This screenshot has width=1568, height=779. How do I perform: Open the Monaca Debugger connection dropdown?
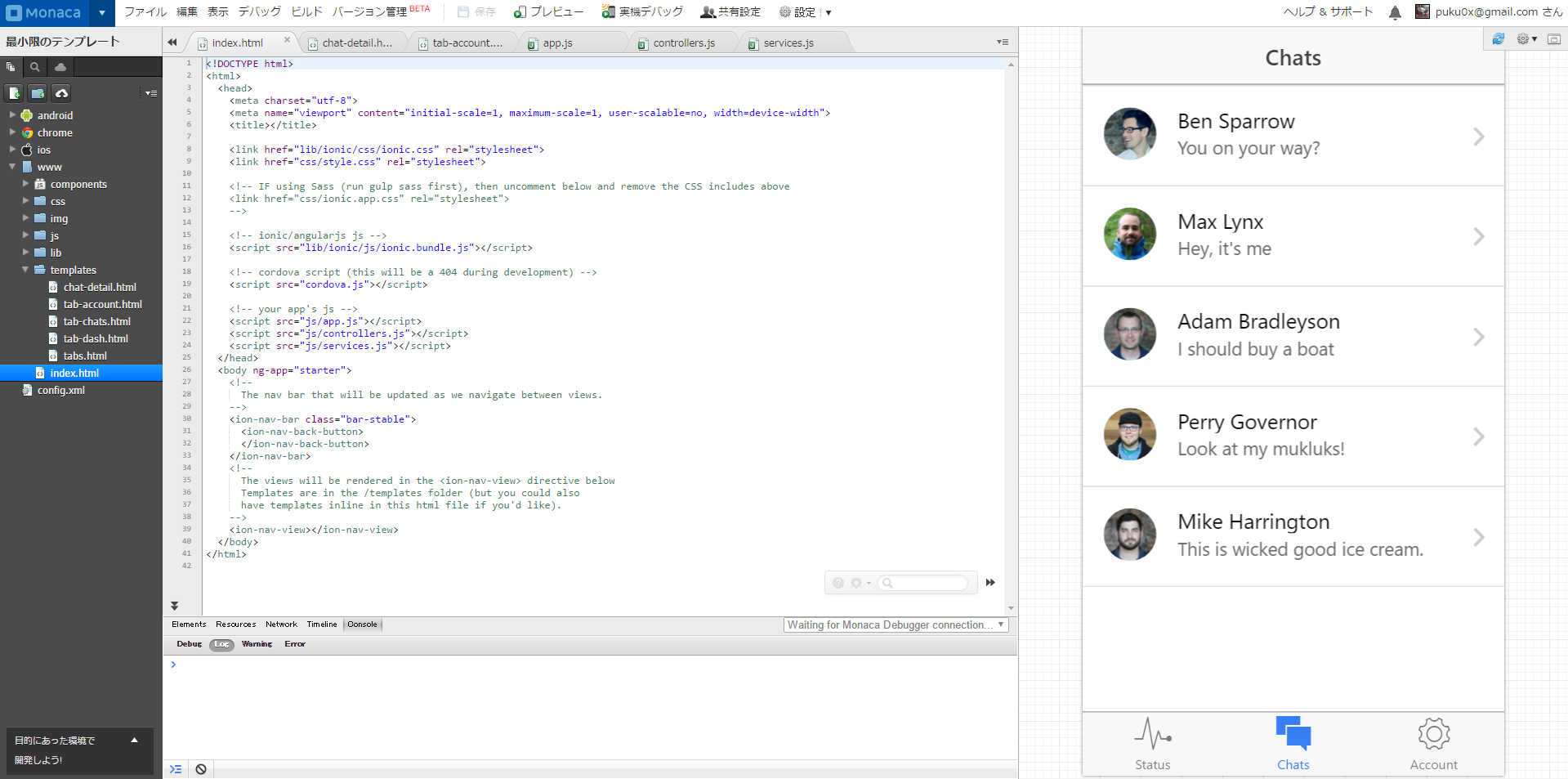(896, 625)
